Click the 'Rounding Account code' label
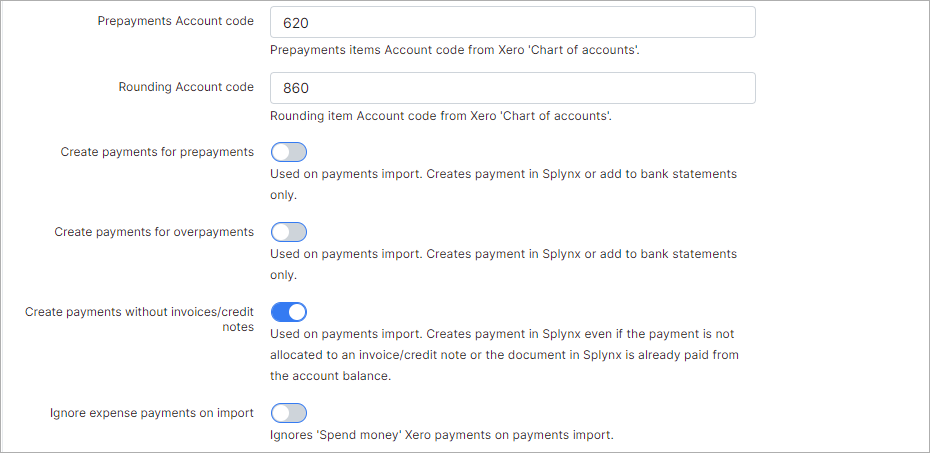 pyautogui.click(x=186, y=87)
